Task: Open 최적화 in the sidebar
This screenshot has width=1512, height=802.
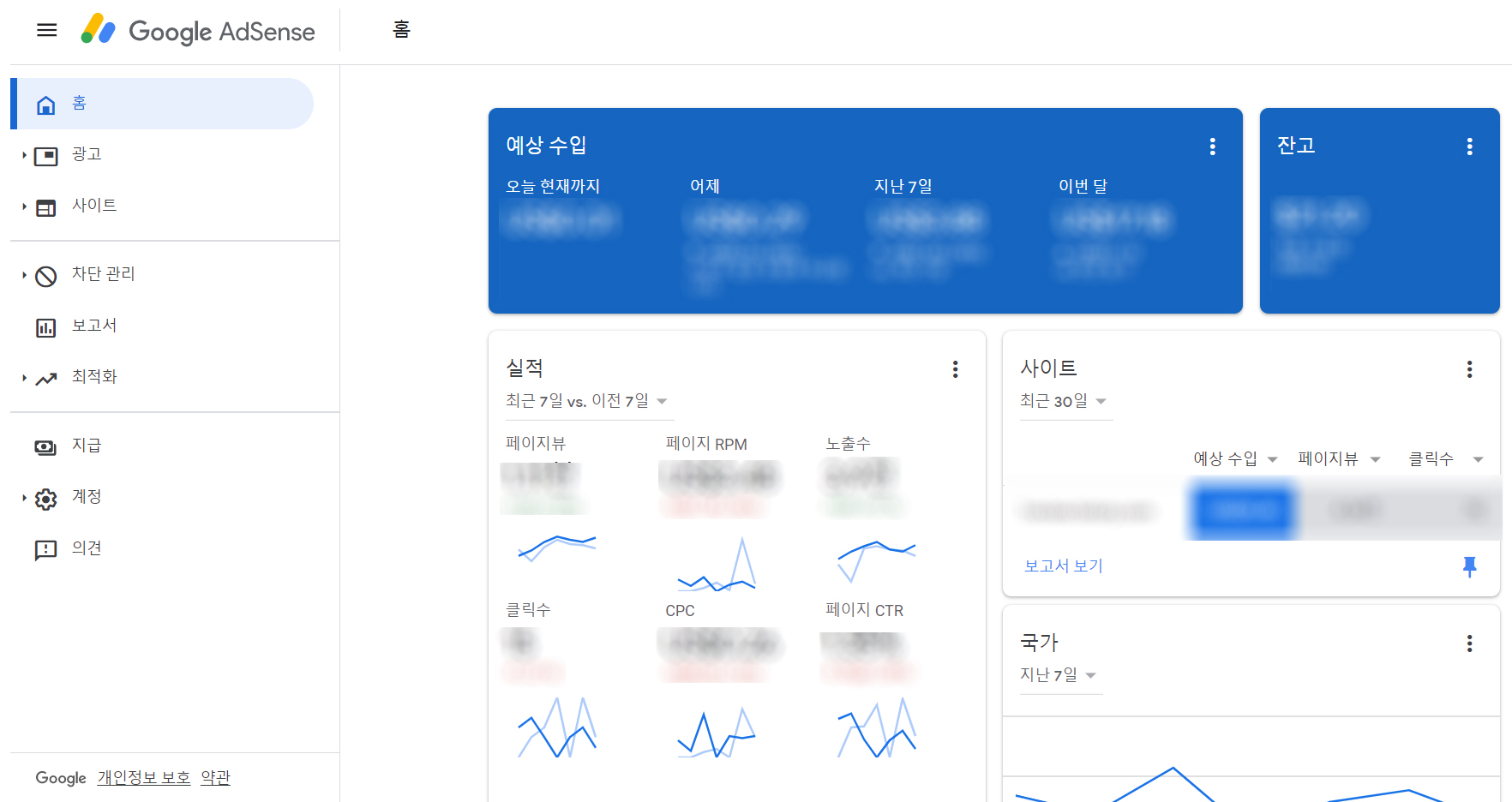Action: coord(163,378)
